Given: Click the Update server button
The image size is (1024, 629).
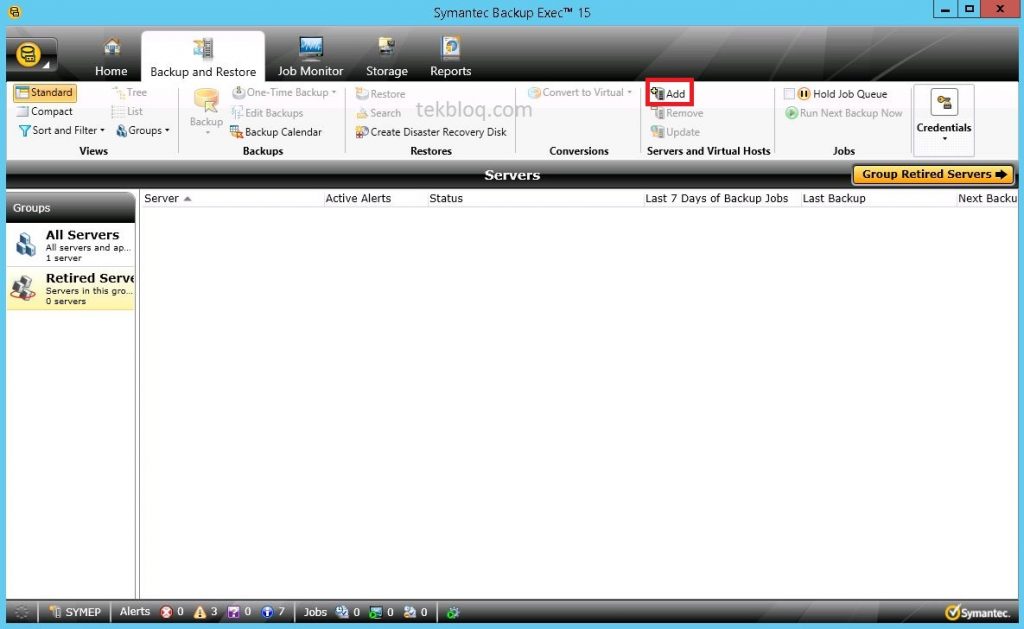Looking at the screenshot, I should [675, 132].
